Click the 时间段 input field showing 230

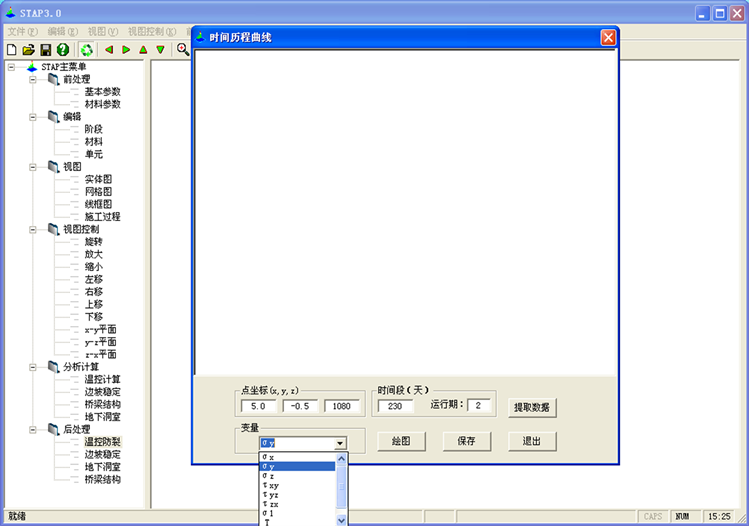(x=395, y=406)
